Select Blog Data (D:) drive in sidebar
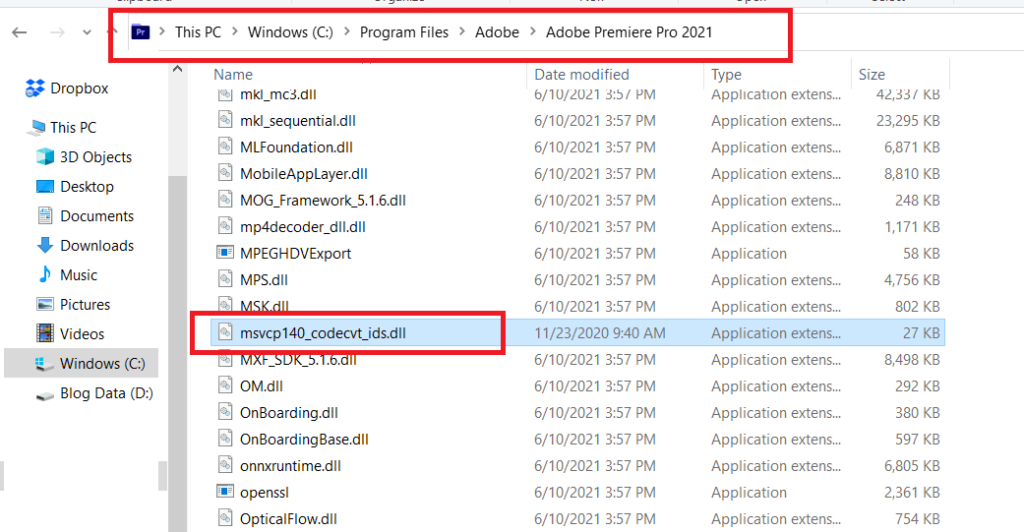This screenshot has height=532, width=1024. pyautogui.click(x=106, y=393)
